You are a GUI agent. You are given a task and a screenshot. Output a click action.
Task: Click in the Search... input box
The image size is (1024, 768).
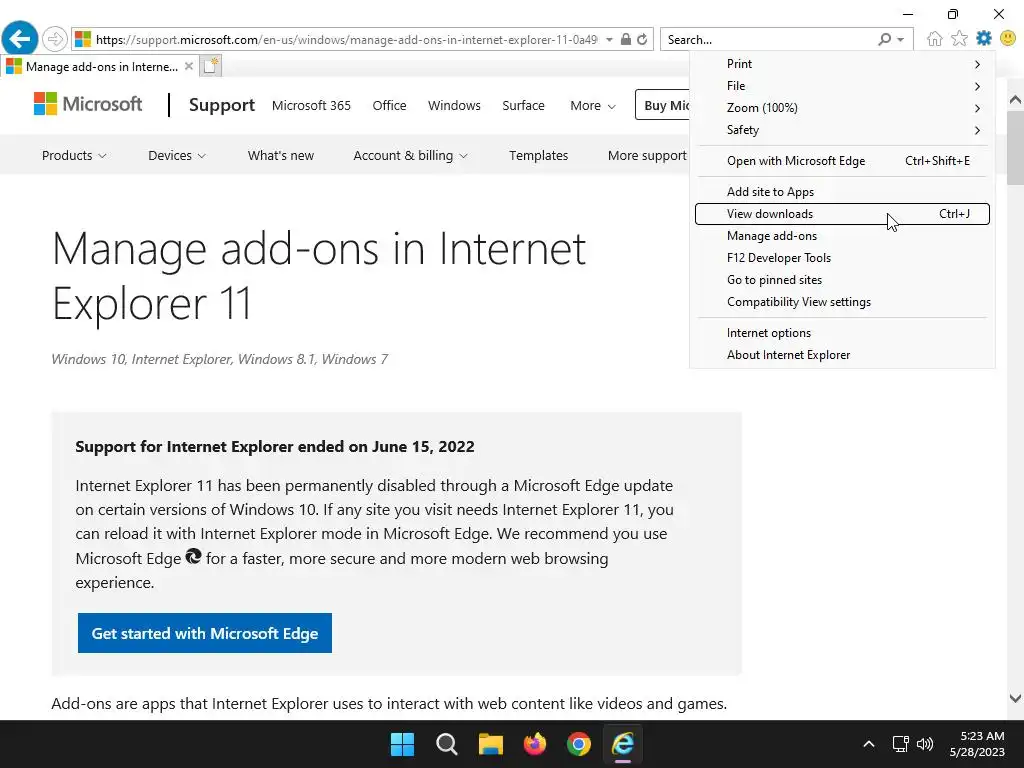coord(769,39)
